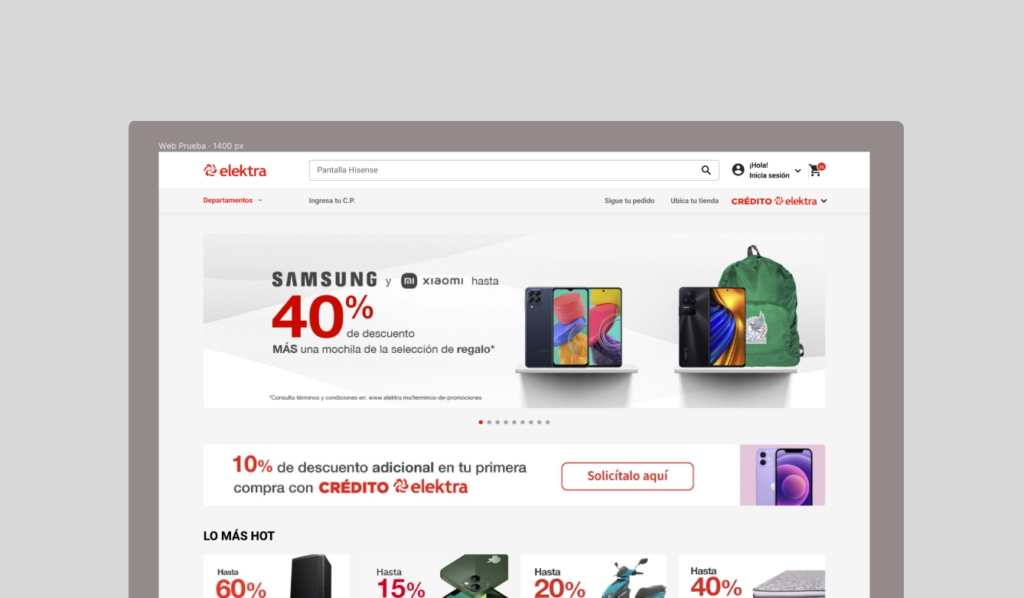Viewport: 1024px width, 598px height.
Task: Click the elektra logo in header
Action: click(x=235, y=171)
